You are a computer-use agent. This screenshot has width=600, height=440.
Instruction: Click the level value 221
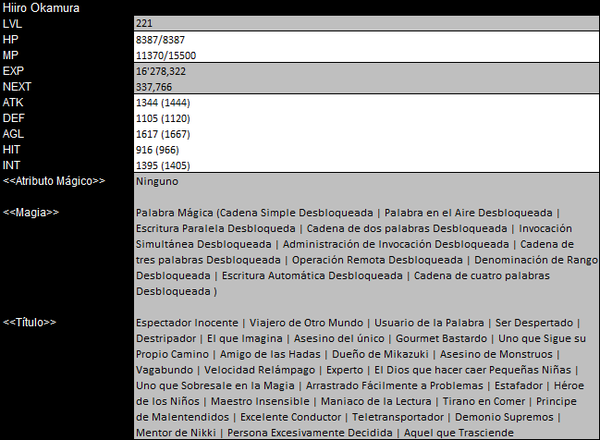(144, 23)
